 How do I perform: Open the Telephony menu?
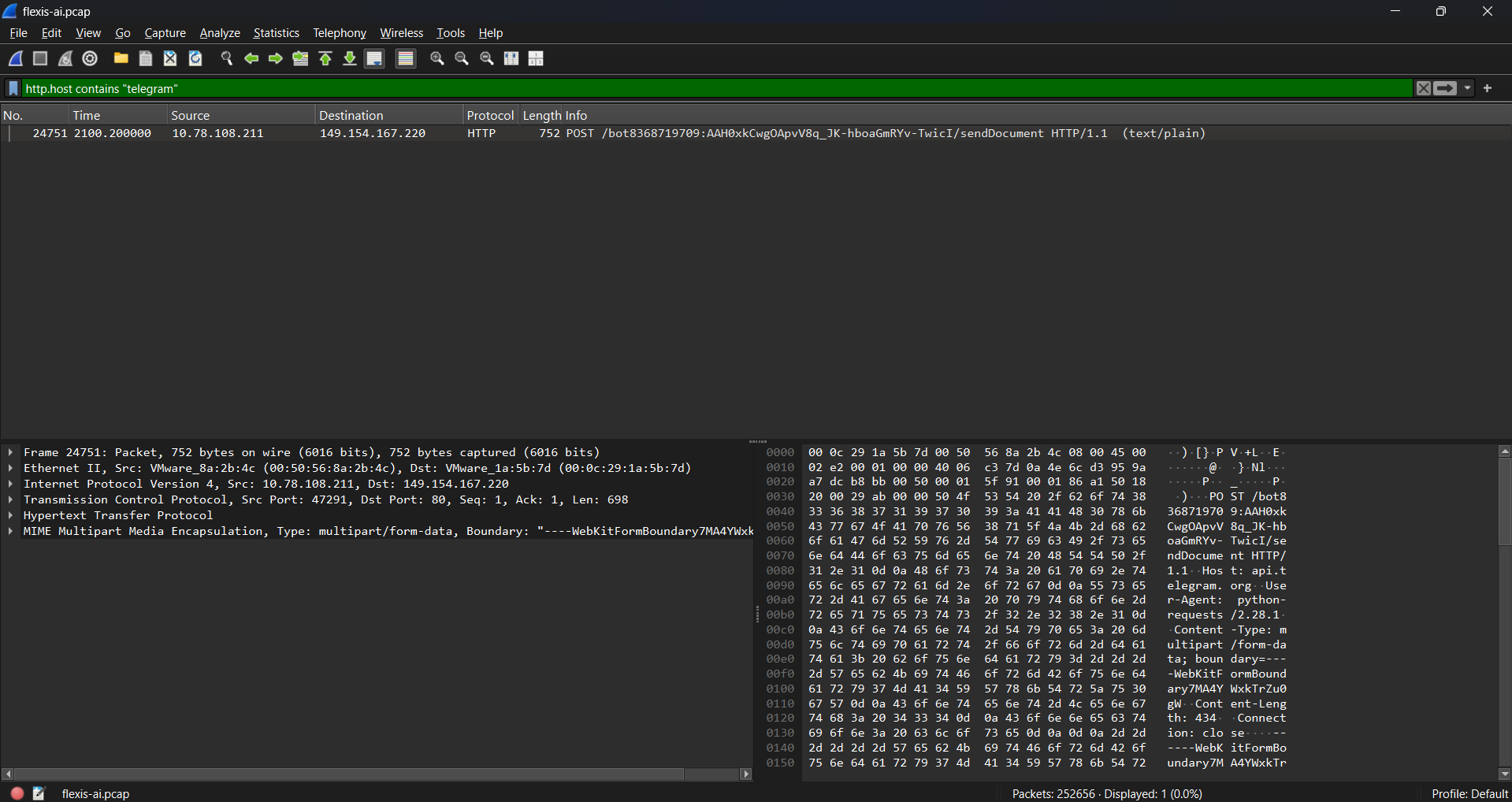340,33
